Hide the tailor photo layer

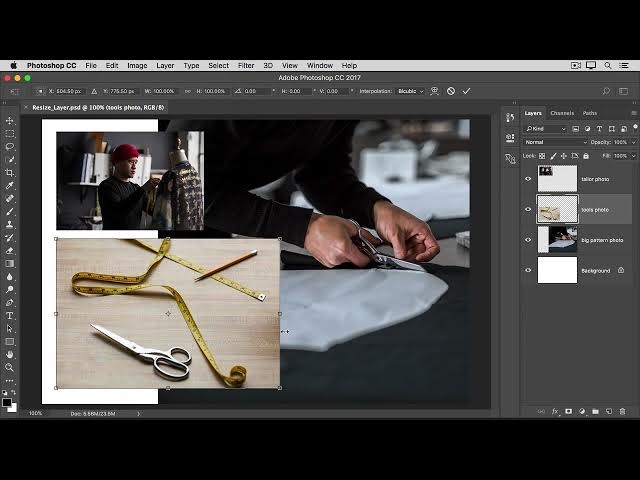coord(528,179)
